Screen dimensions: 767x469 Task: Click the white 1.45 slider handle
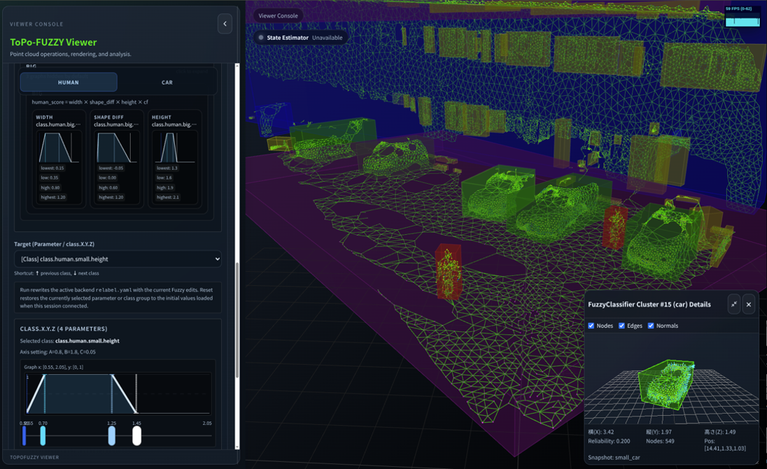(x=136, y=436)
